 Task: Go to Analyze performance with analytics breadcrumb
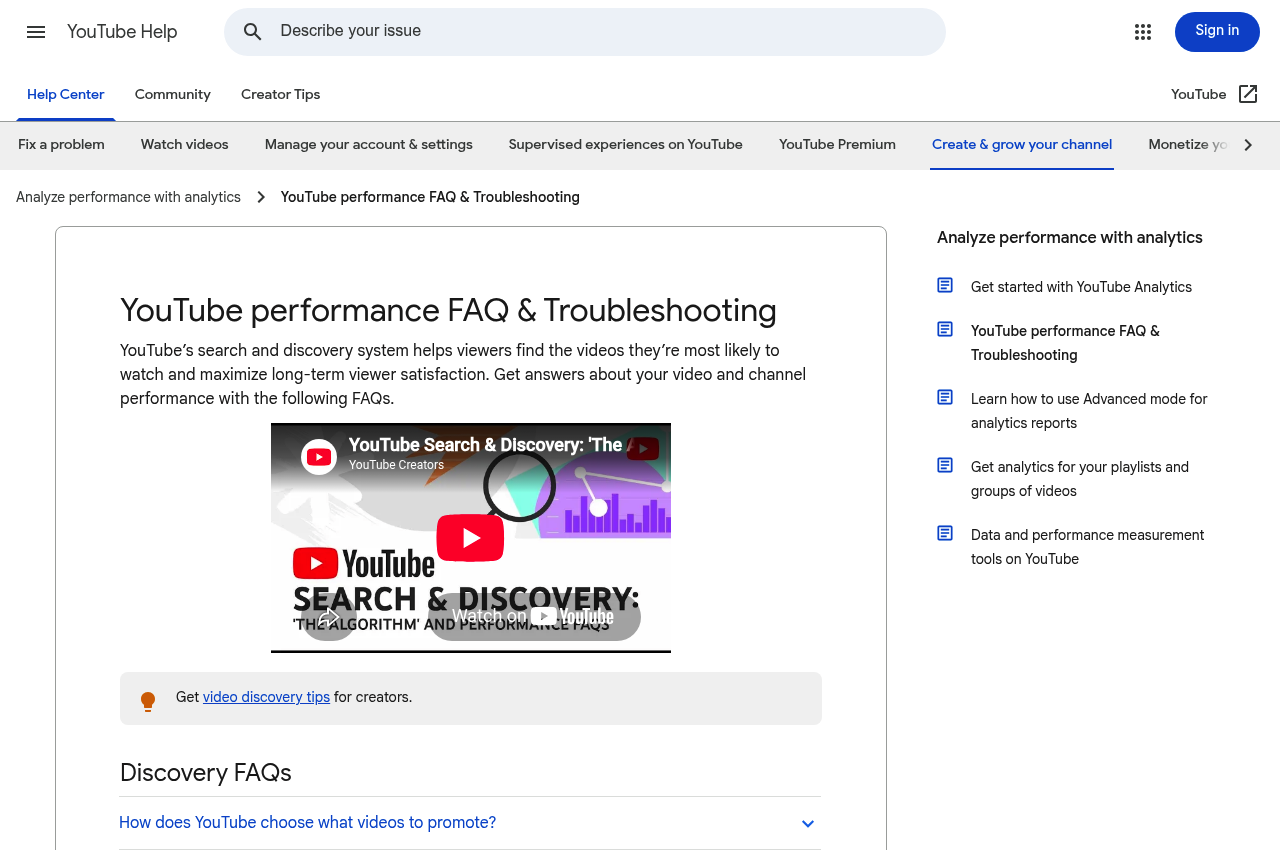pos(128,197)
